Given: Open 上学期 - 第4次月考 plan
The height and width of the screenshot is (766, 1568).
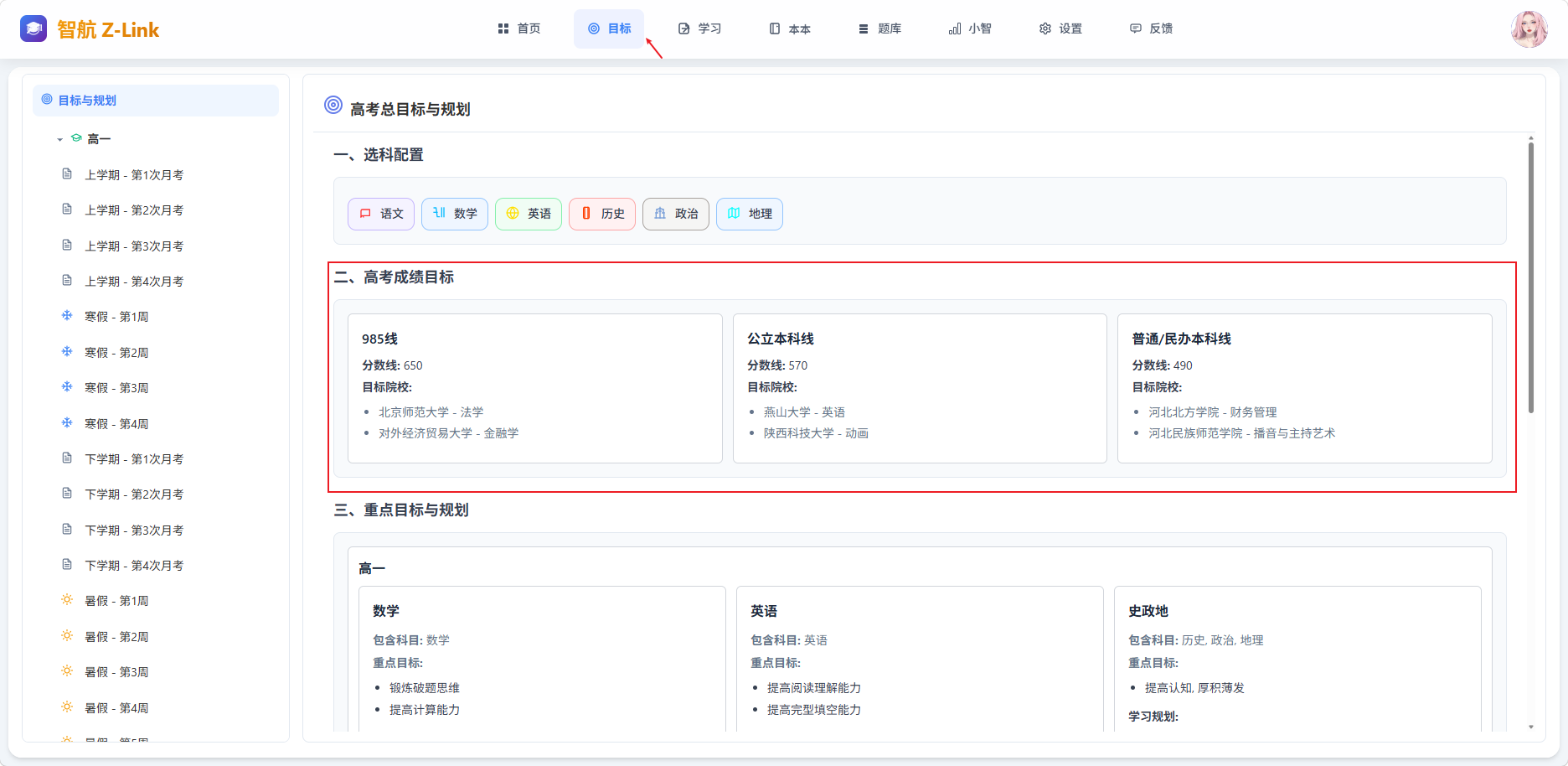Looking at the screenshot, I should click(x=134, y=282).
